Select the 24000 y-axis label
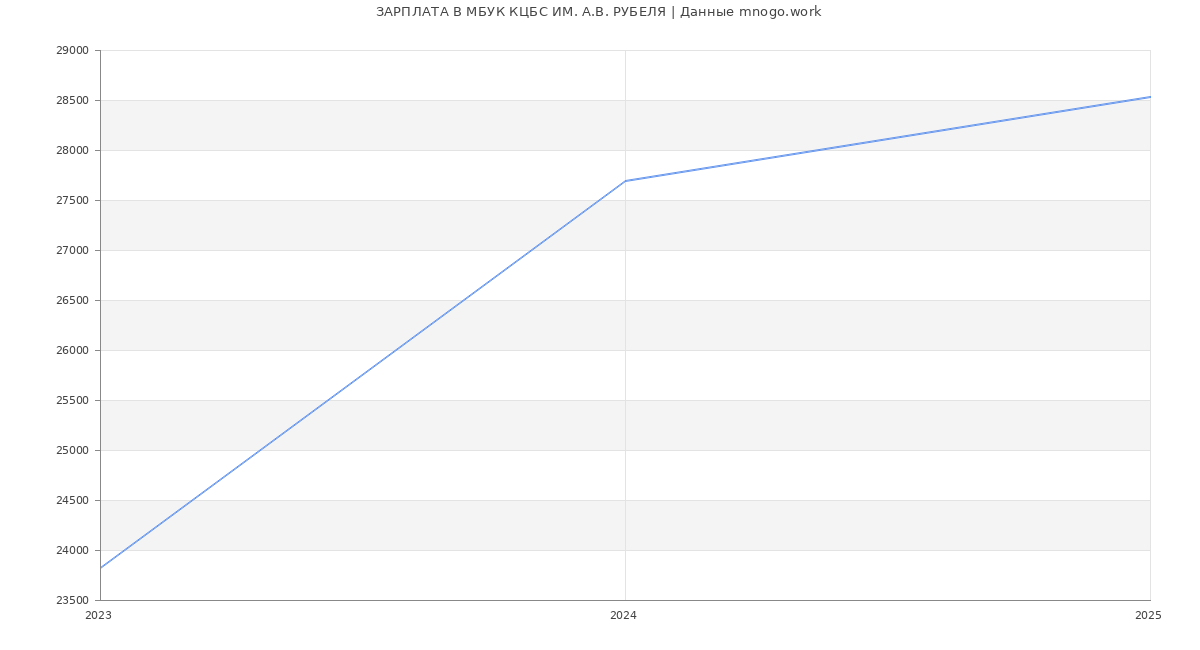Viewport: 1200px width, 650px height. 72,551
